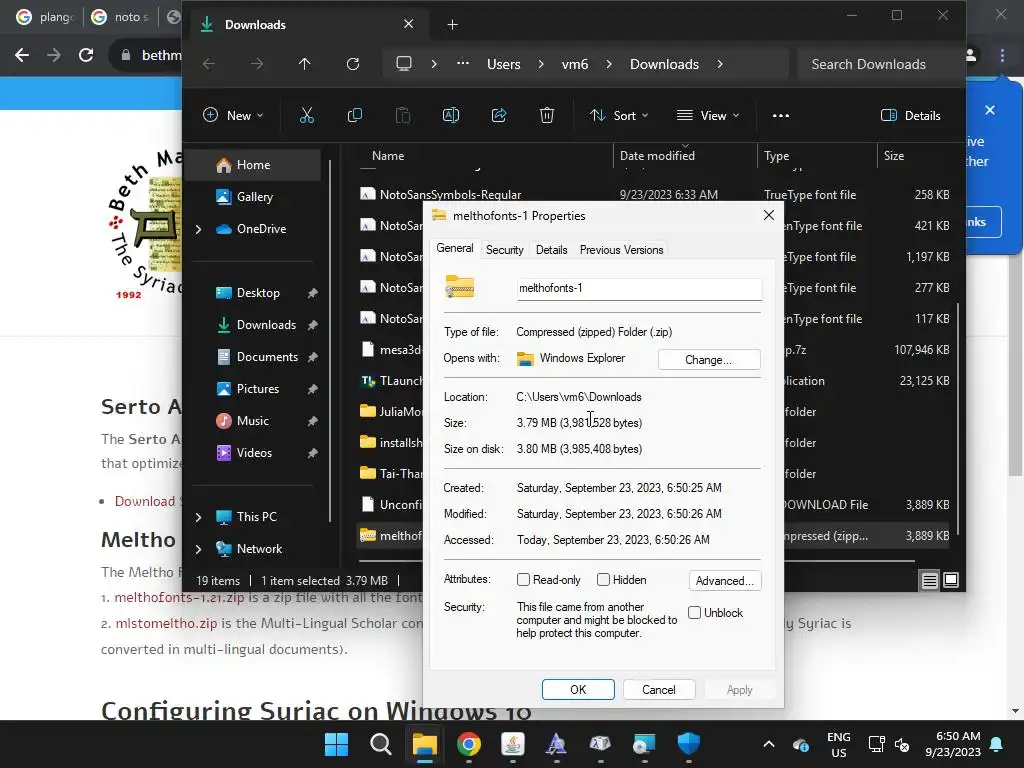Switch to the Details tab in Properties
The height and width of the screenshot is (768, 1024).
(551, 249)
